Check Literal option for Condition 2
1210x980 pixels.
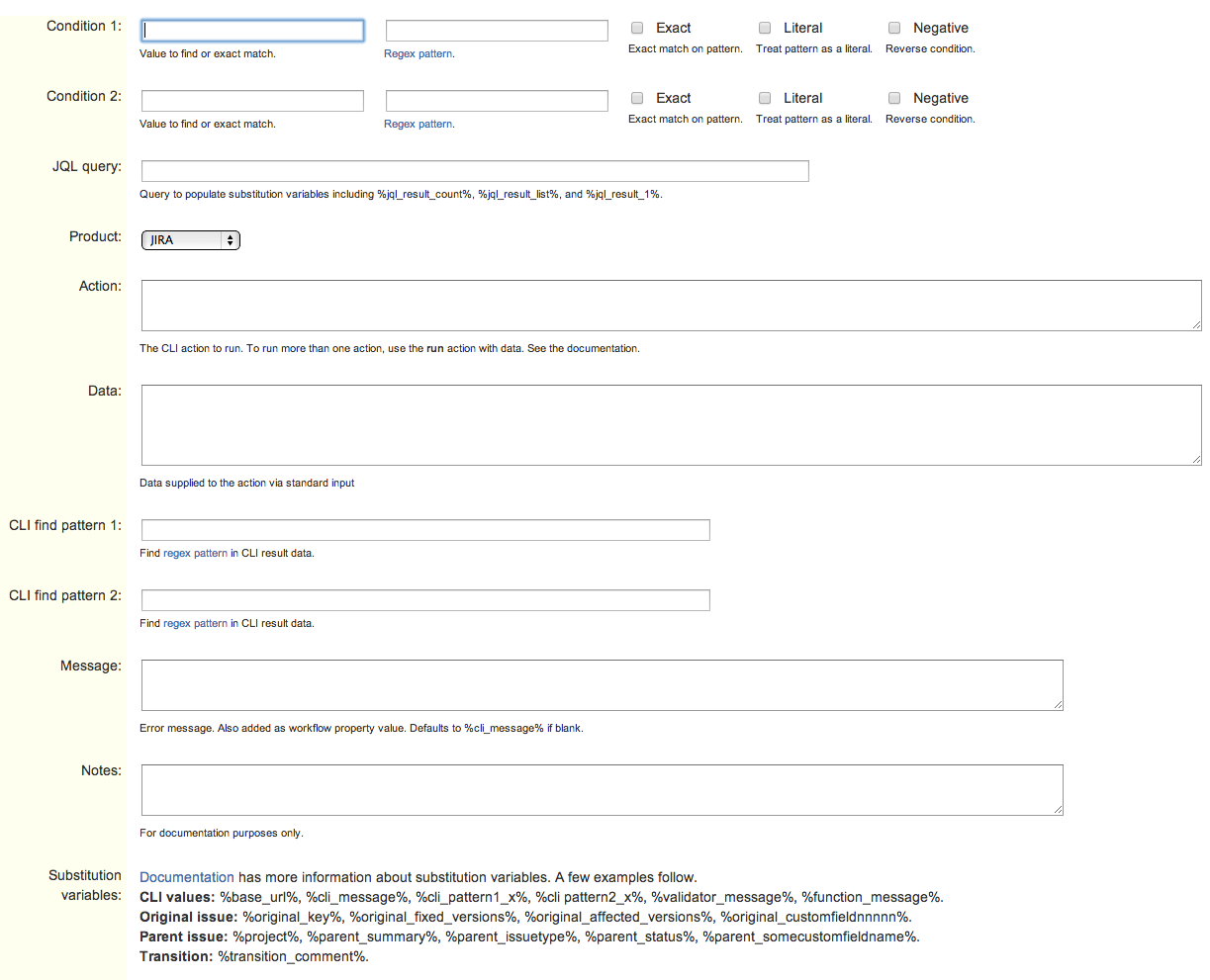click(x=765, y=98)
